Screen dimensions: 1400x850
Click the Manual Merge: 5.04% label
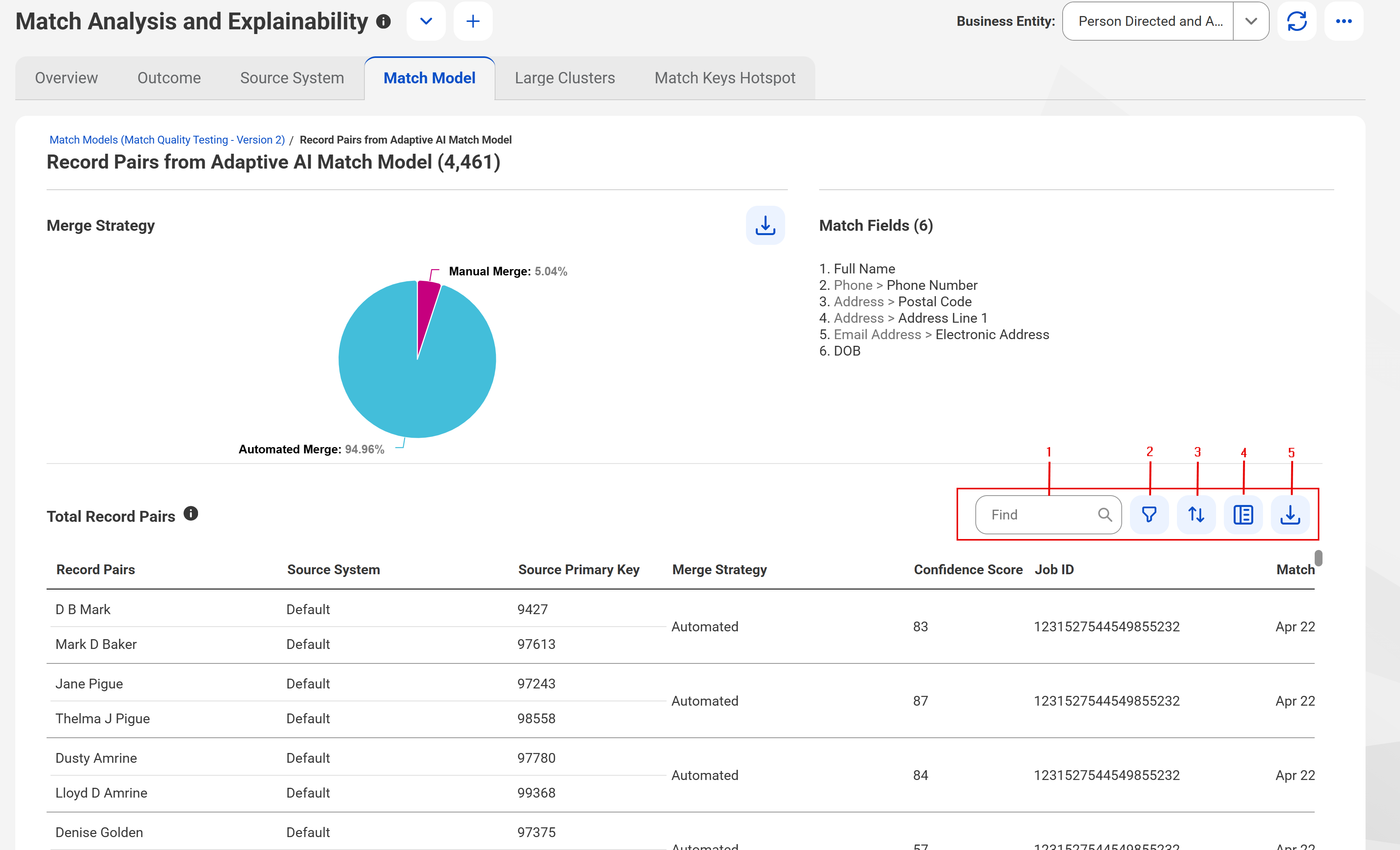pos(508,271)
